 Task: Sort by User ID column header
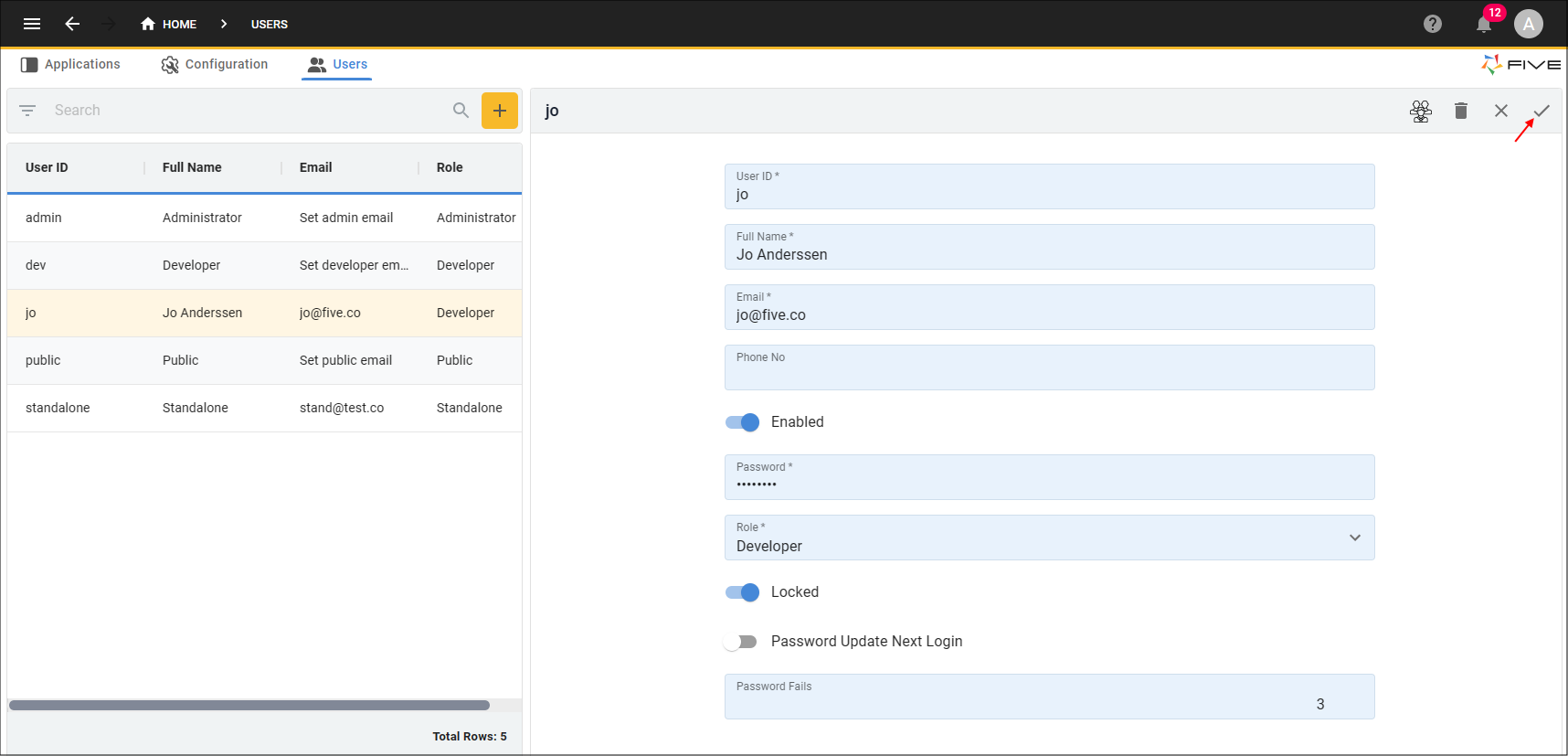tap(47, 167)
